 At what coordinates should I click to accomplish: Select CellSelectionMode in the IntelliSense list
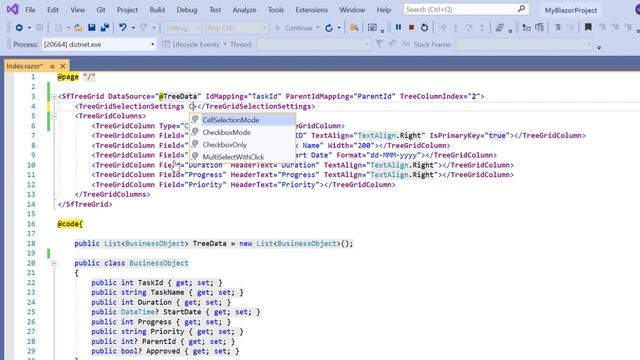click(242, 120)
